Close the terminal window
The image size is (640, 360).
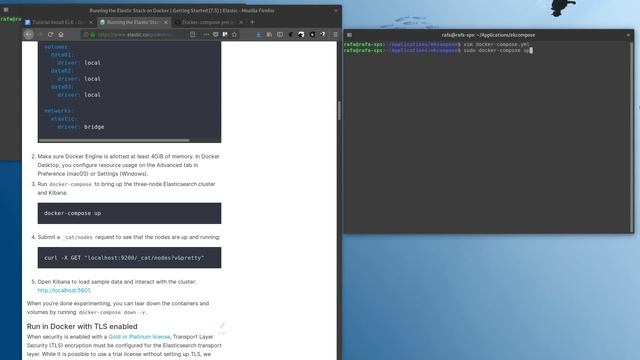coord(628,35)
